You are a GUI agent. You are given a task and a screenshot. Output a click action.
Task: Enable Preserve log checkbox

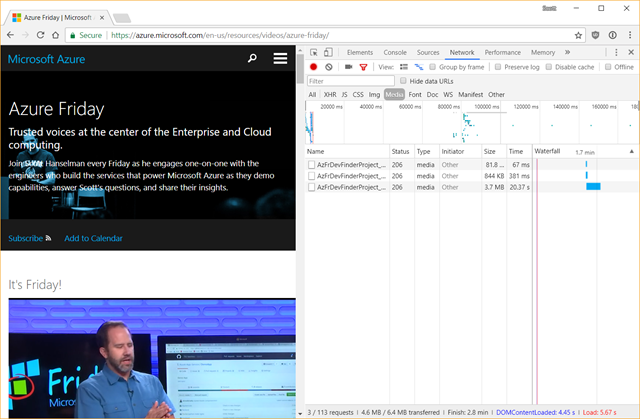498,67
